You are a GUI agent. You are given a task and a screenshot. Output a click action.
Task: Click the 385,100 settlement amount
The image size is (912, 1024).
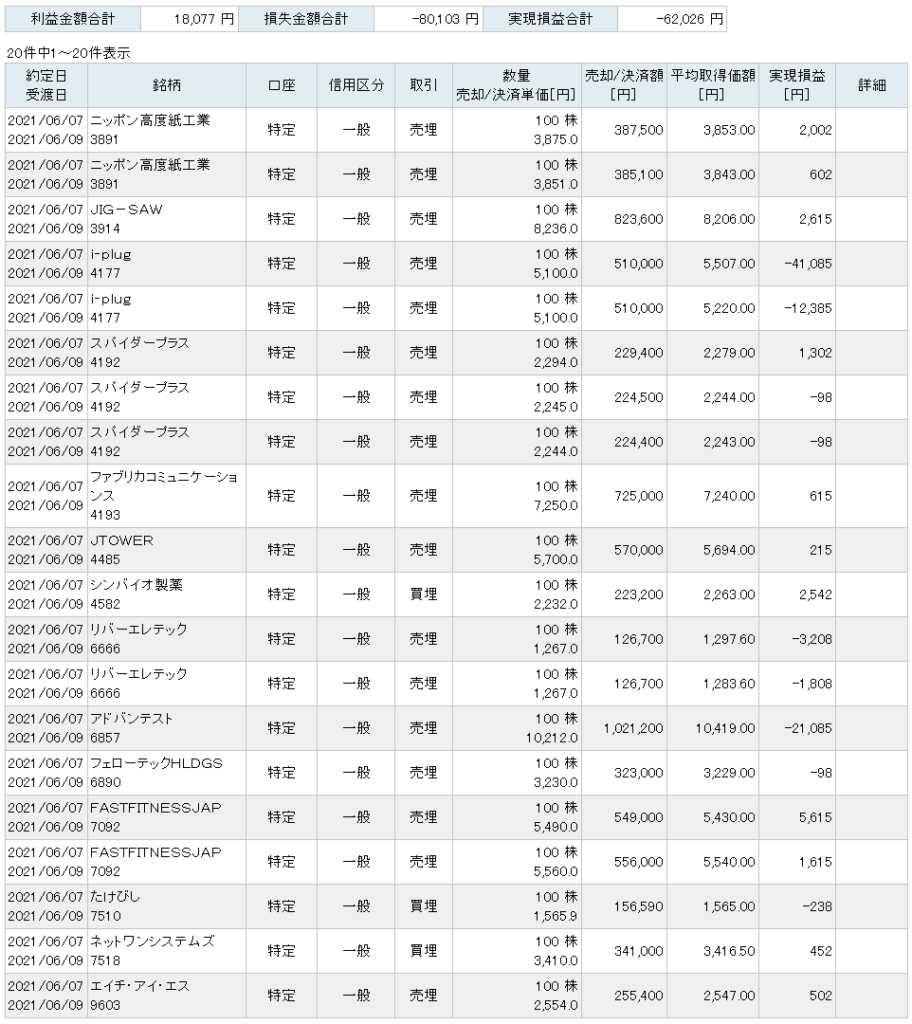638,175
